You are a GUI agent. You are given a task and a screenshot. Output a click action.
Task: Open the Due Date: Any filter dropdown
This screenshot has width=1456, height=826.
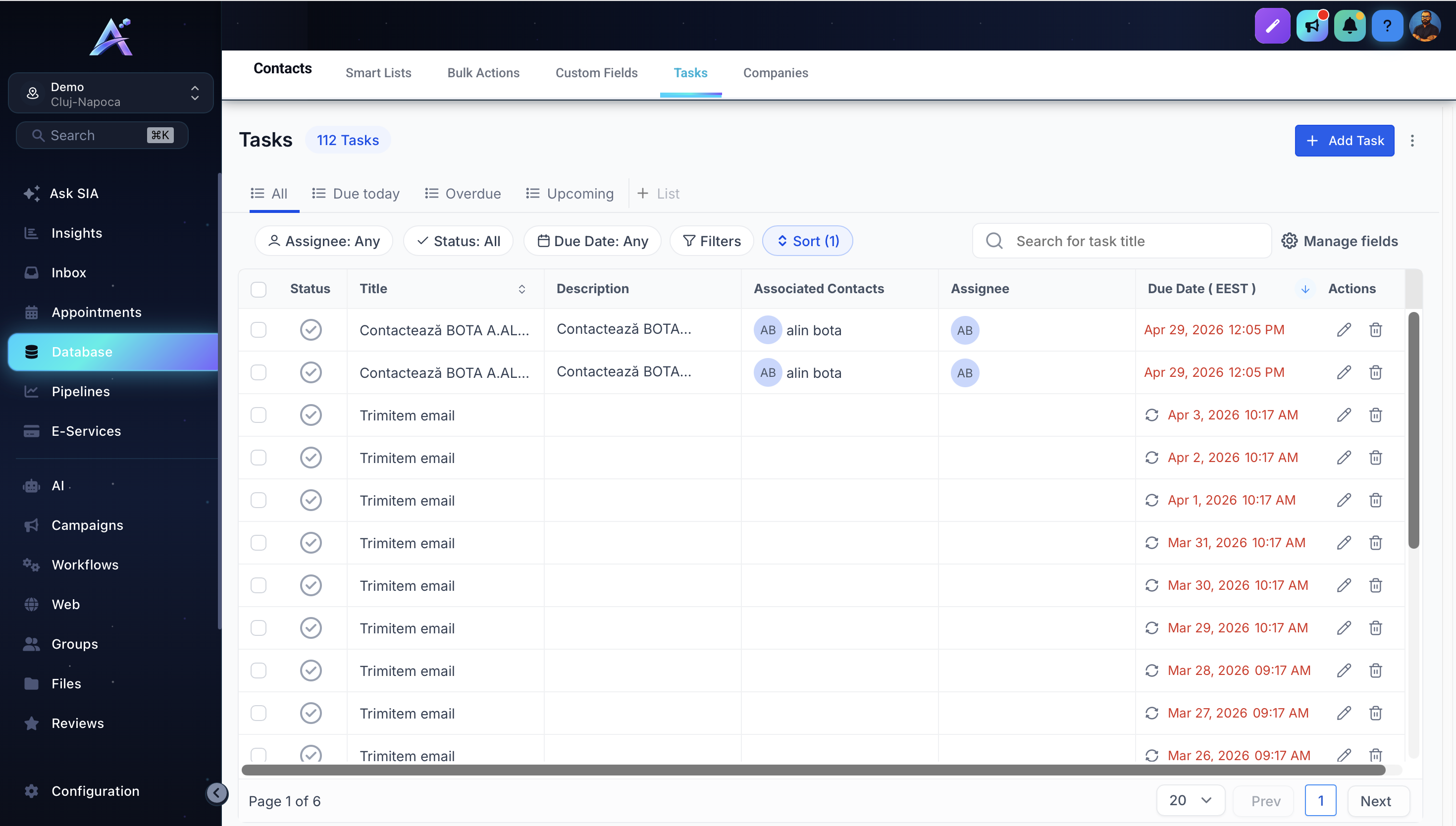592,241
